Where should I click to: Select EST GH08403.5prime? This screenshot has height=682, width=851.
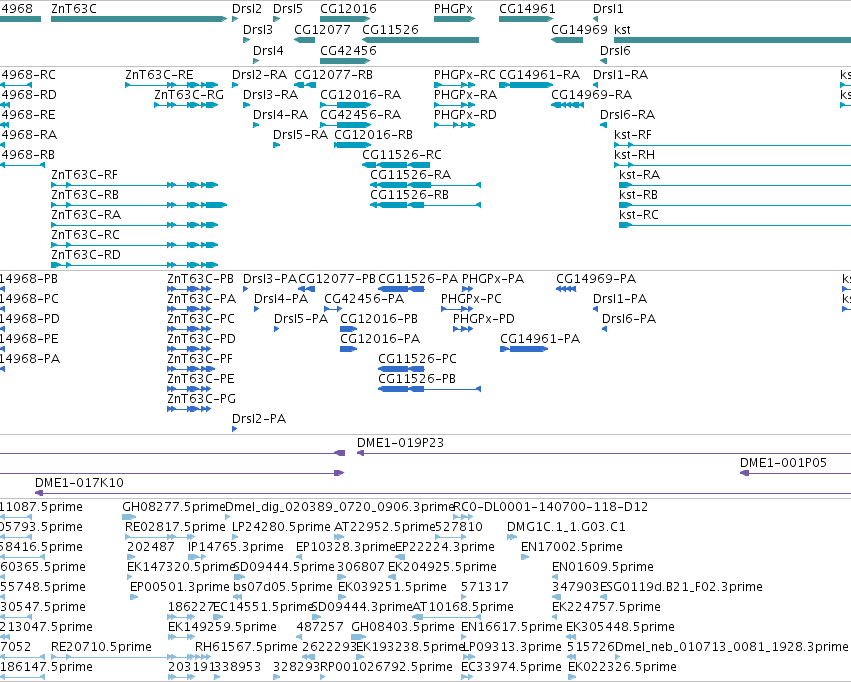[403, 626]
